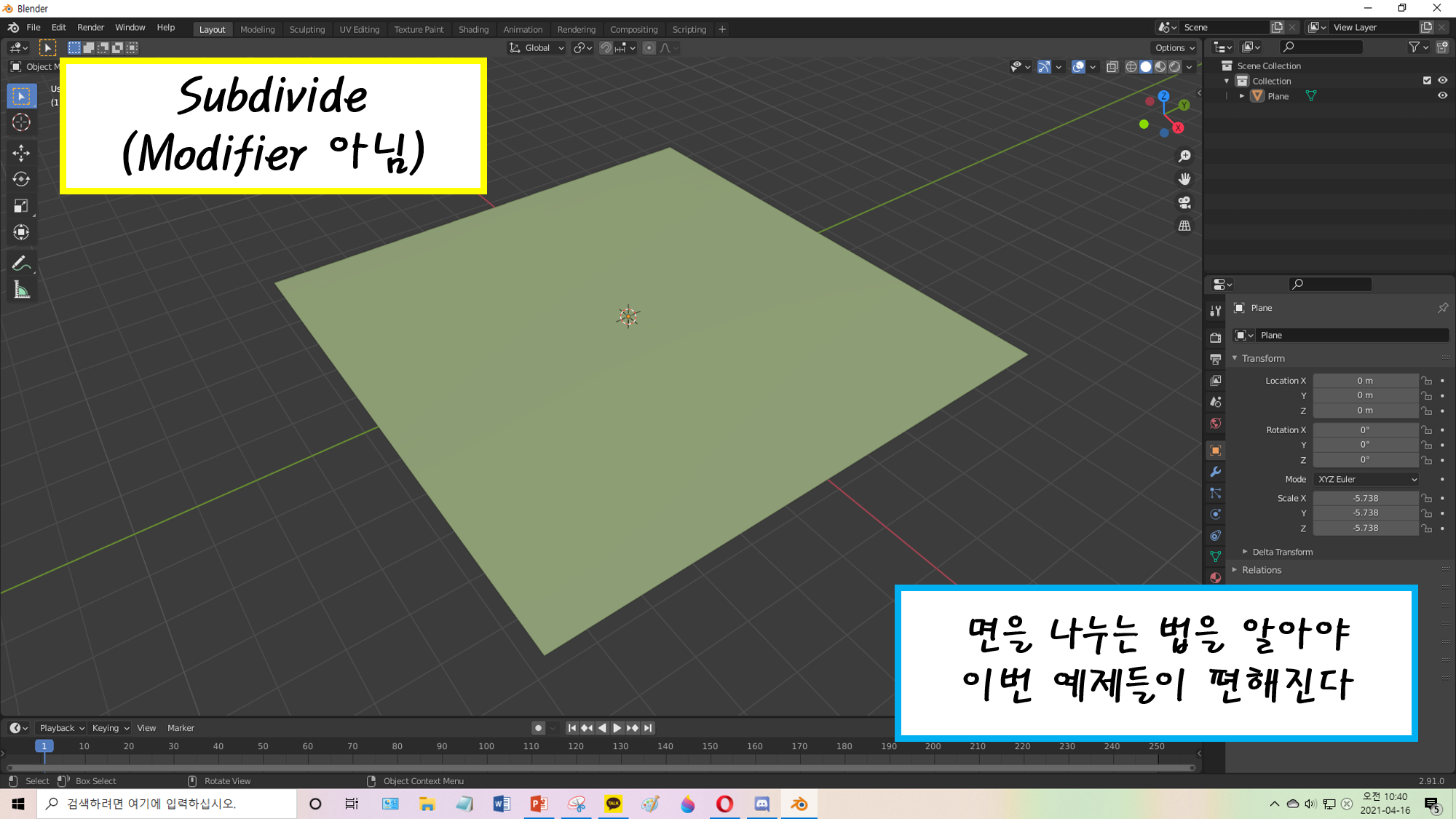Select the Move tool in toolbar
The image size is (1456, 819).
point(21,152)
